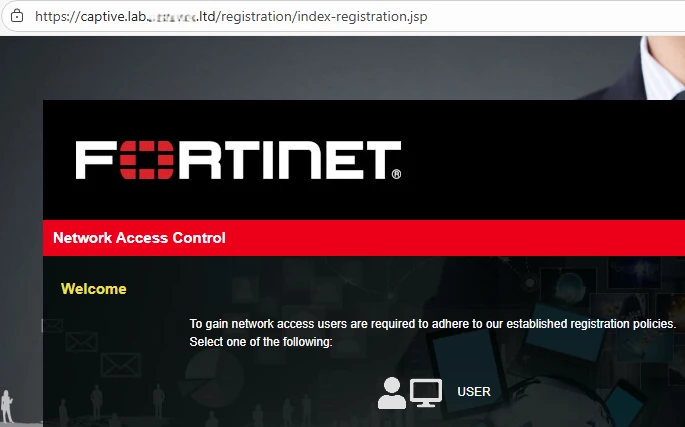
Task: Click the Network Access Control heading
Action: click(139, 238)
